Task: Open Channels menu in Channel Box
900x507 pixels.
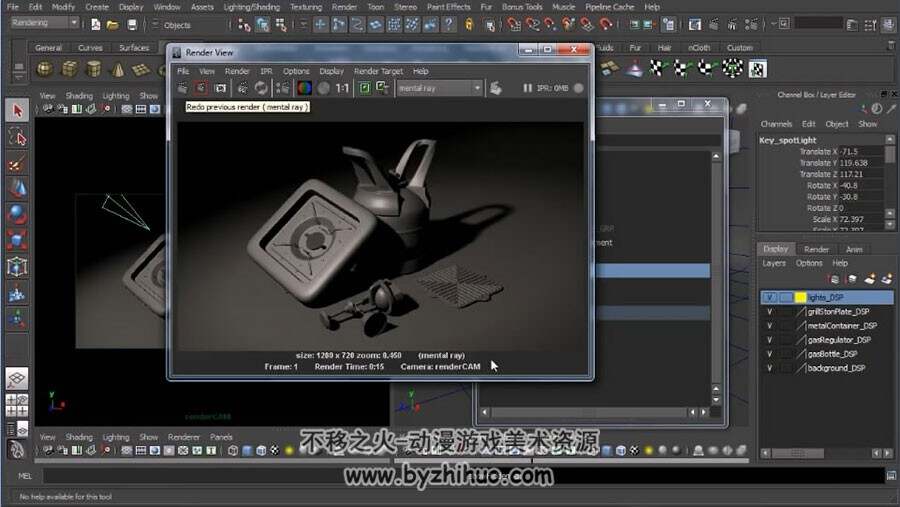Action: [x=776, y=124]
